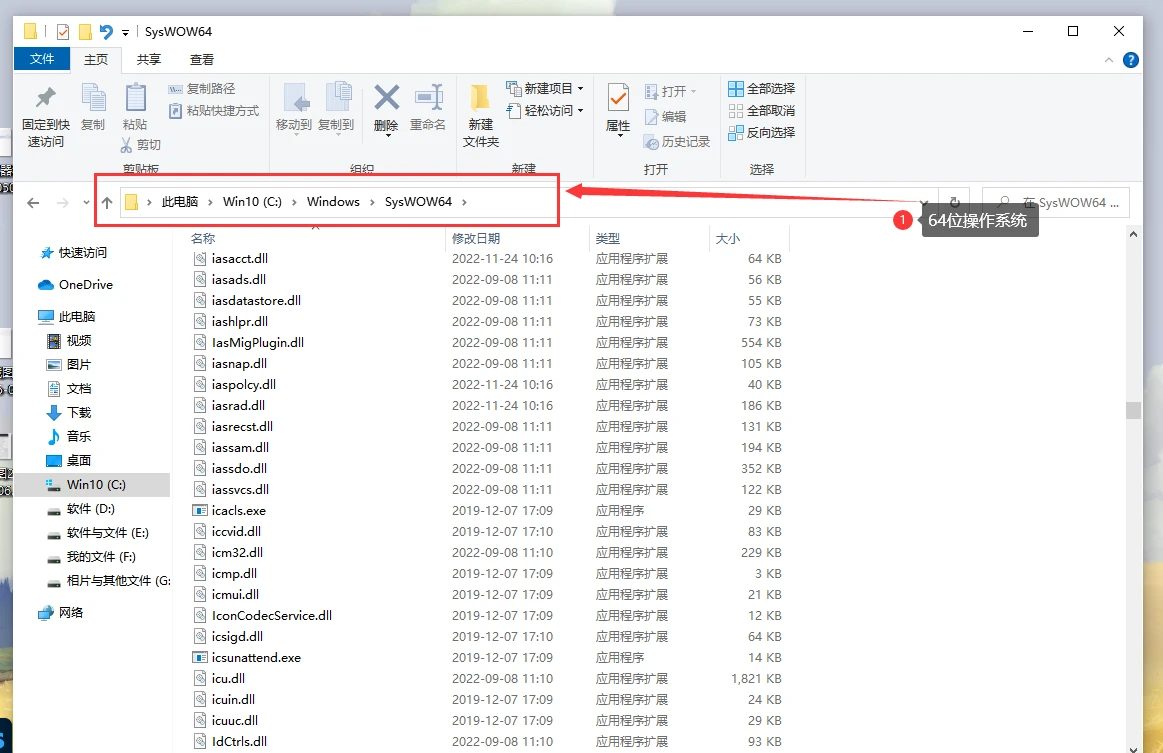Collapse the ribbon with the chevron arrow
The height and width of the screenshot is (753, 1163).
point(1108,59)
